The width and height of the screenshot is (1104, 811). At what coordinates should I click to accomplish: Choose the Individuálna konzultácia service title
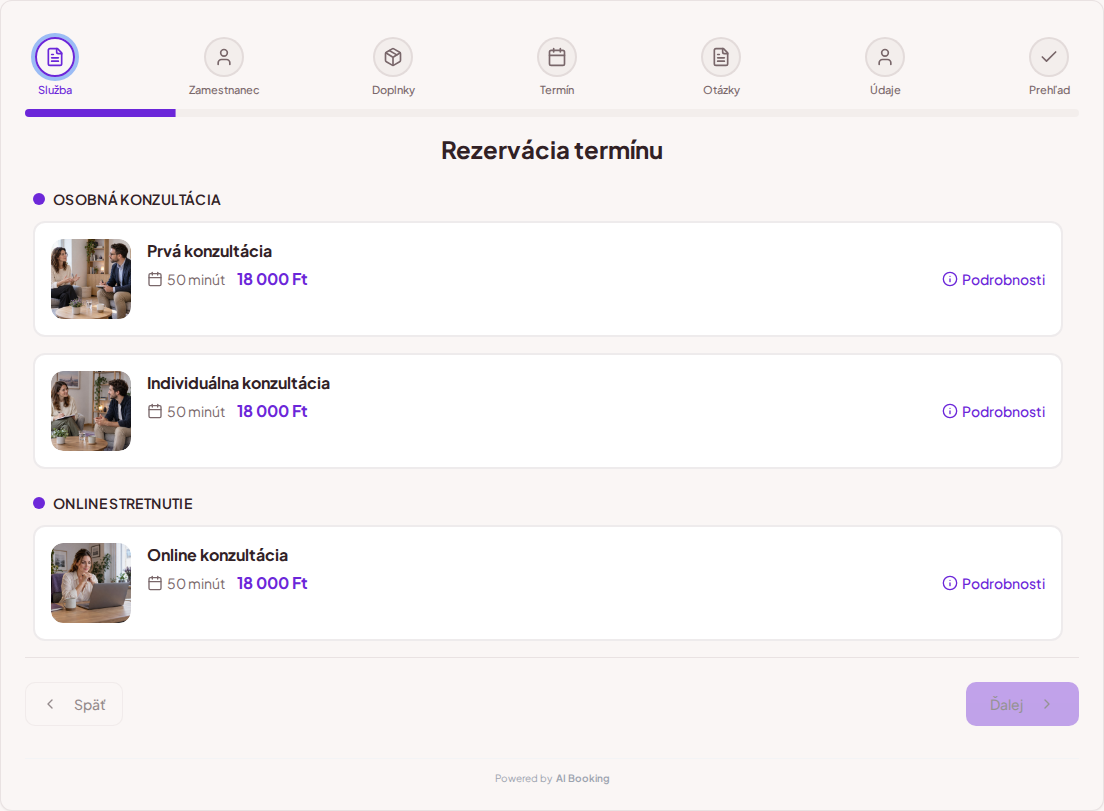[x=238, y=383]
